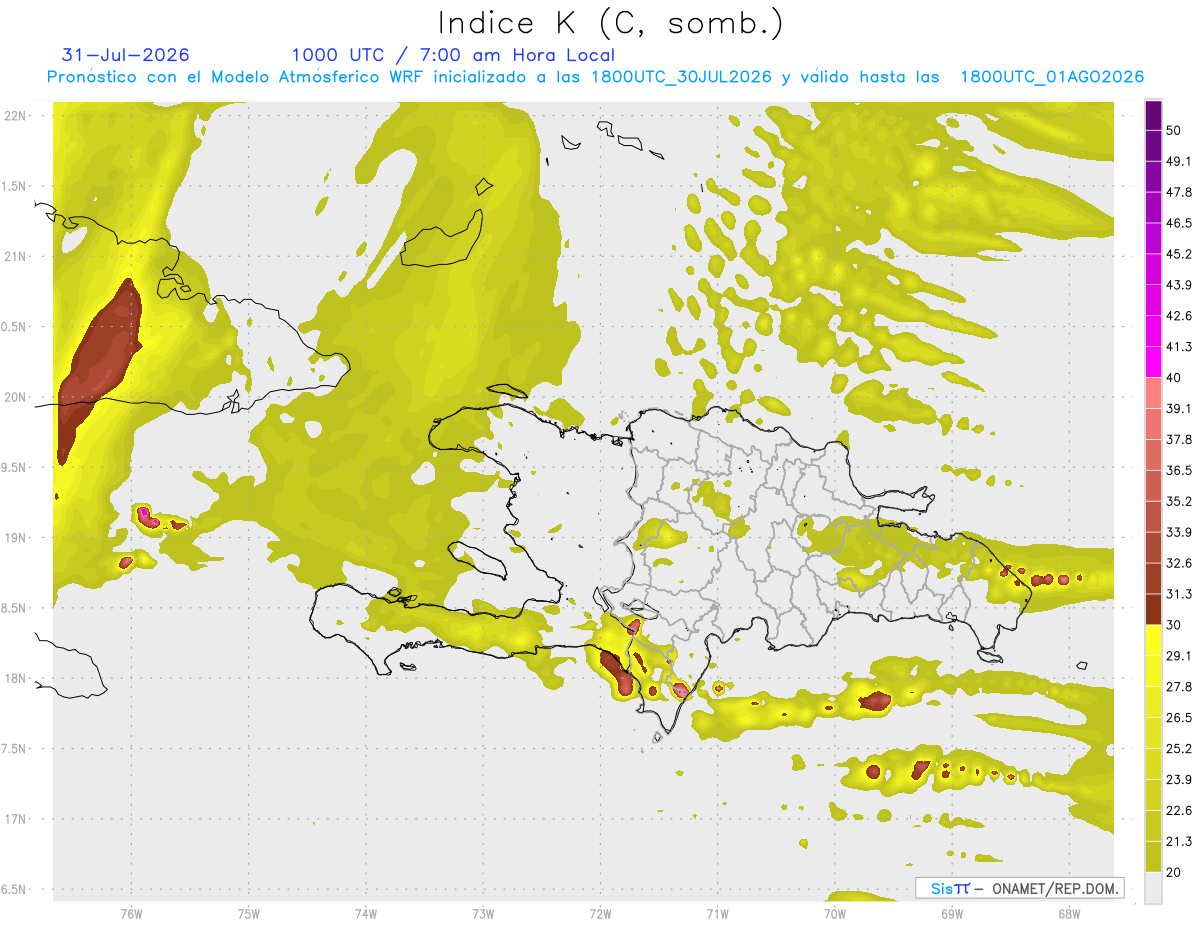Click the colorbar value 30
The image size is (1200, 927).
click(x=1175, y=625)
